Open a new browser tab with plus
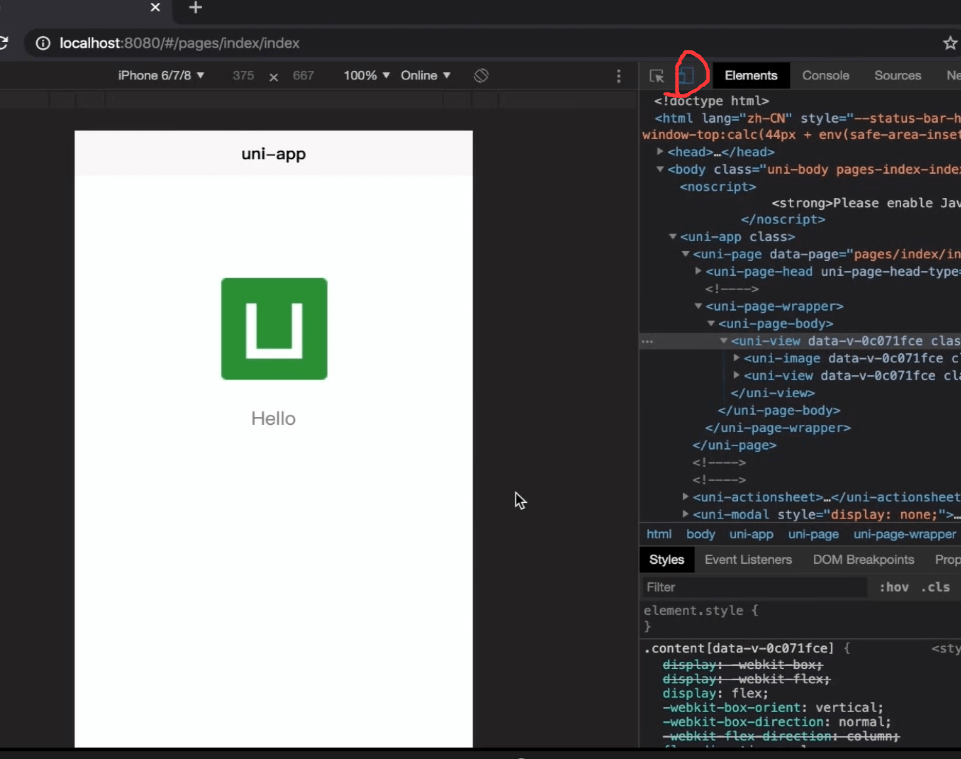 (x=195, y=7)
